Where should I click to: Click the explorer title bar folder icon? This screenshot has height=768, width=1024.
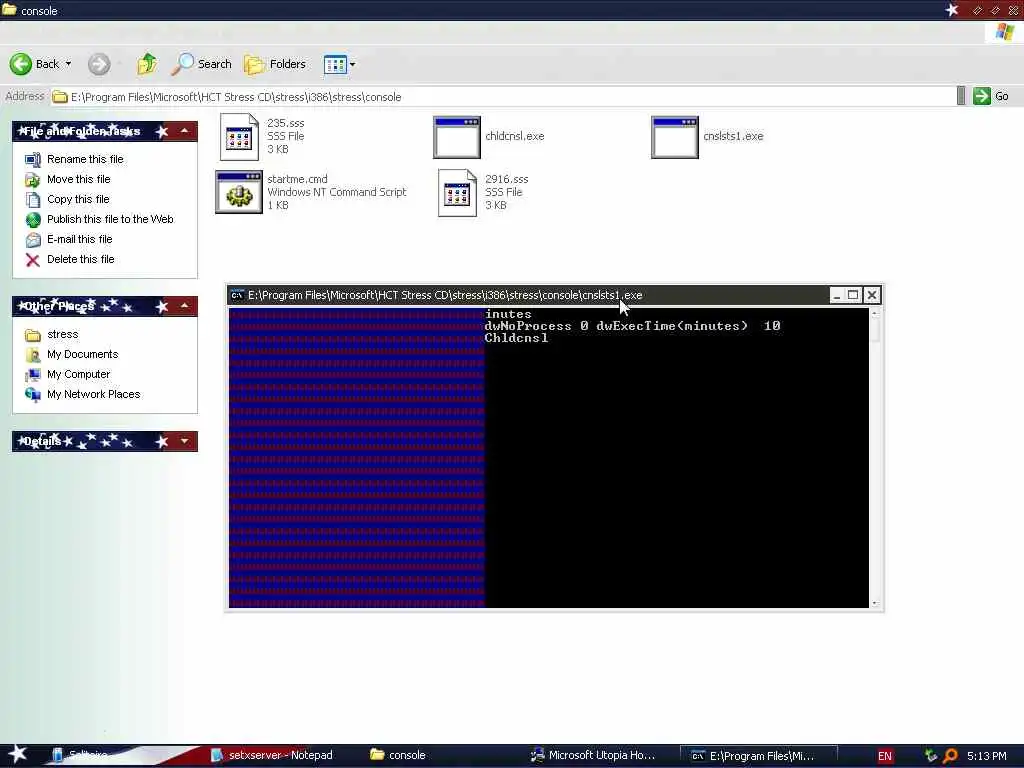click(x=9, y=10)
